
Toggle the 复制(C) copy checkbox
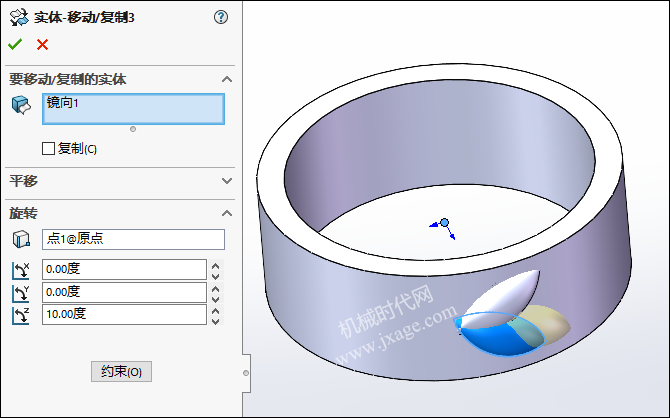pyautogui.click(x=48, y=148)
